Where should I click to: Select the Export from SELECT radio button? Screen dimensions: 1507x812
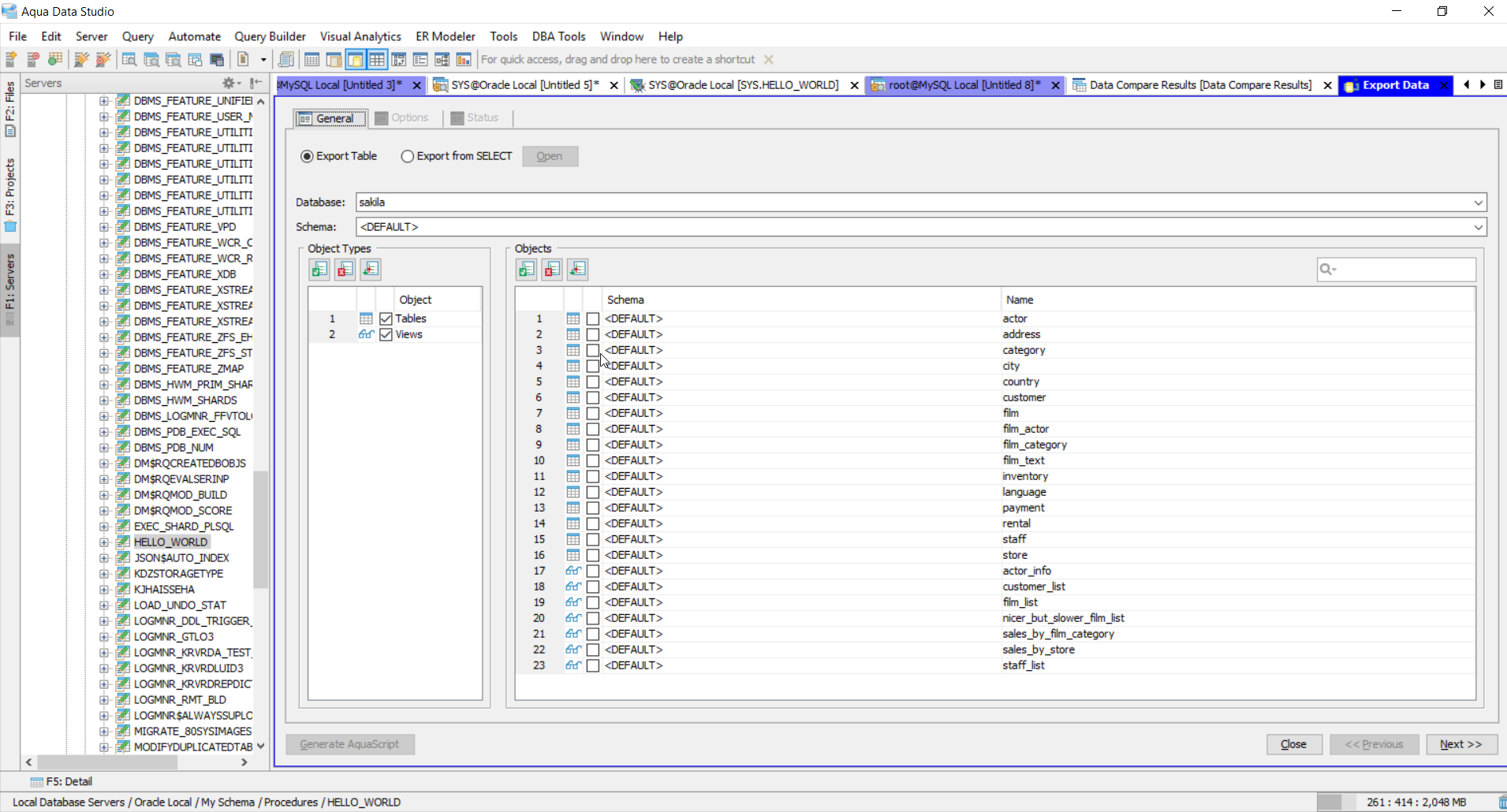pos(408,156)
